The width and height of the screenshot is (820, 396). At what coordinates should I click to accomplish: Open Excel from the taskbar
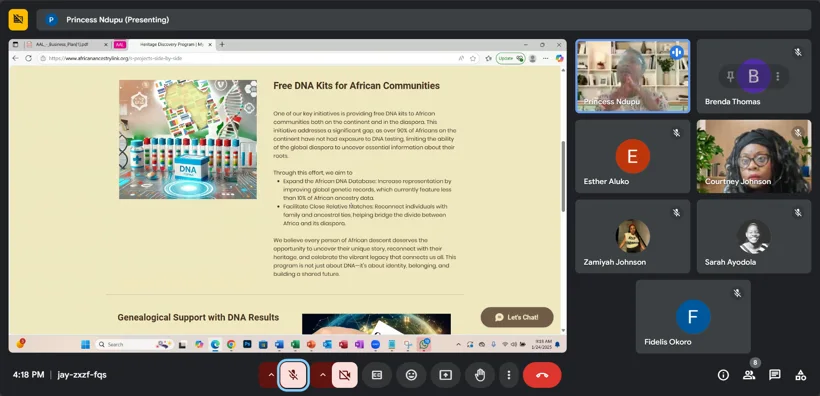(x=295, y=344)
